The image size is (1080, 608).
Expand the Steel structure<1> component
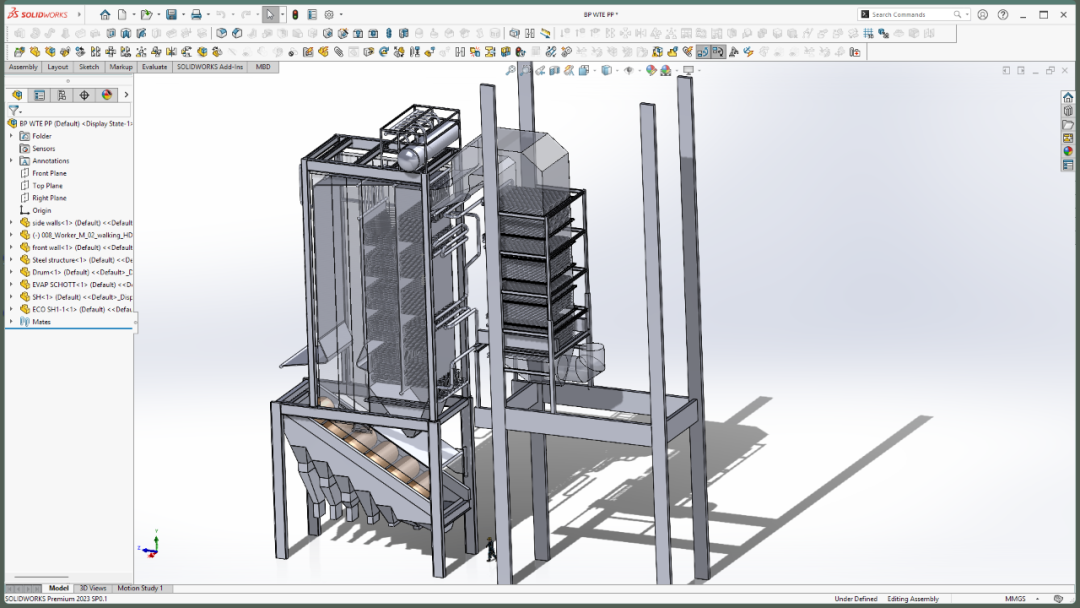pos(11,260)
